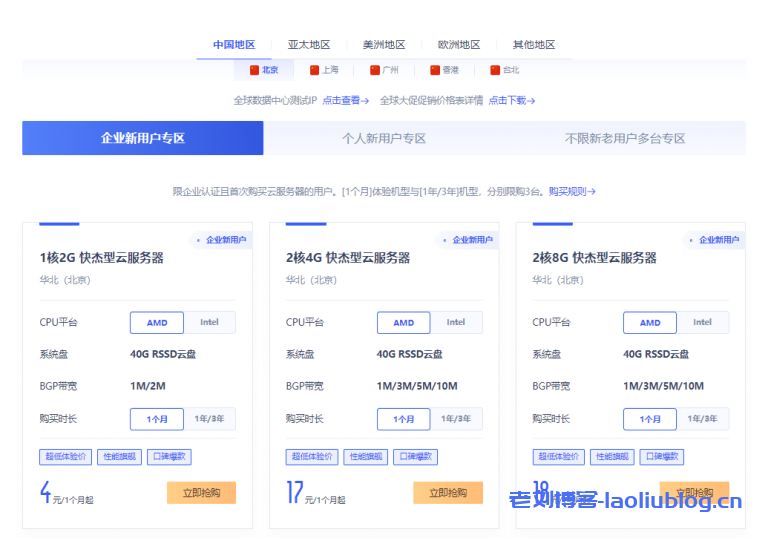Screen dimensions: 768x538
Task: Pick 1个月 duration on 1核2G card
Action: click(x=156, y=419)
